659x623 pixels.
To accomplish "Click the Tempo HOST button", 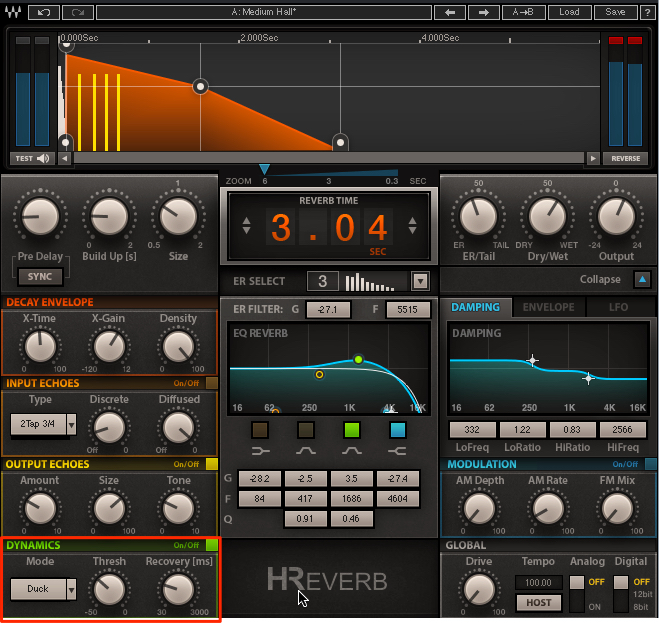I will [x=538, y=603].
